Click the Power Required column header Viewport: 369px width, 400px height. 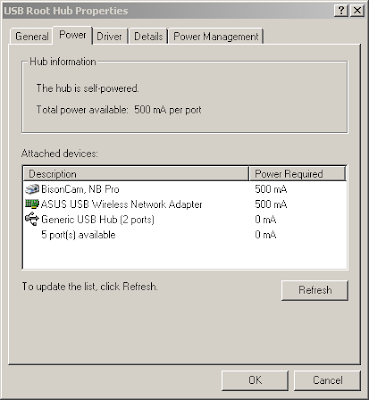297,174
